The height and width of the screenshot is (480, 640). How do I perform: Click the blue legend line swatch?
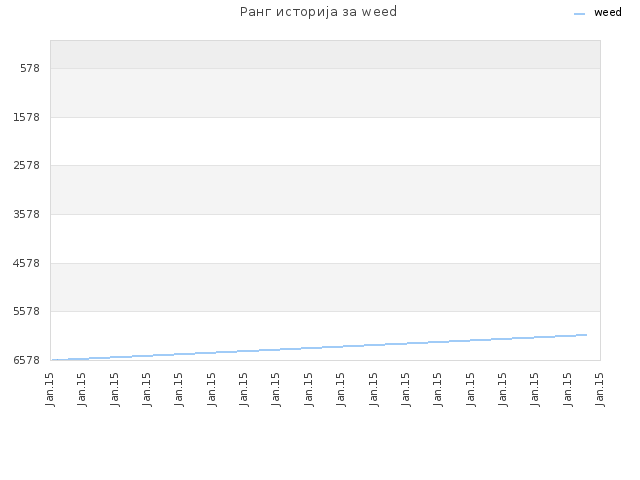(579, 14)
